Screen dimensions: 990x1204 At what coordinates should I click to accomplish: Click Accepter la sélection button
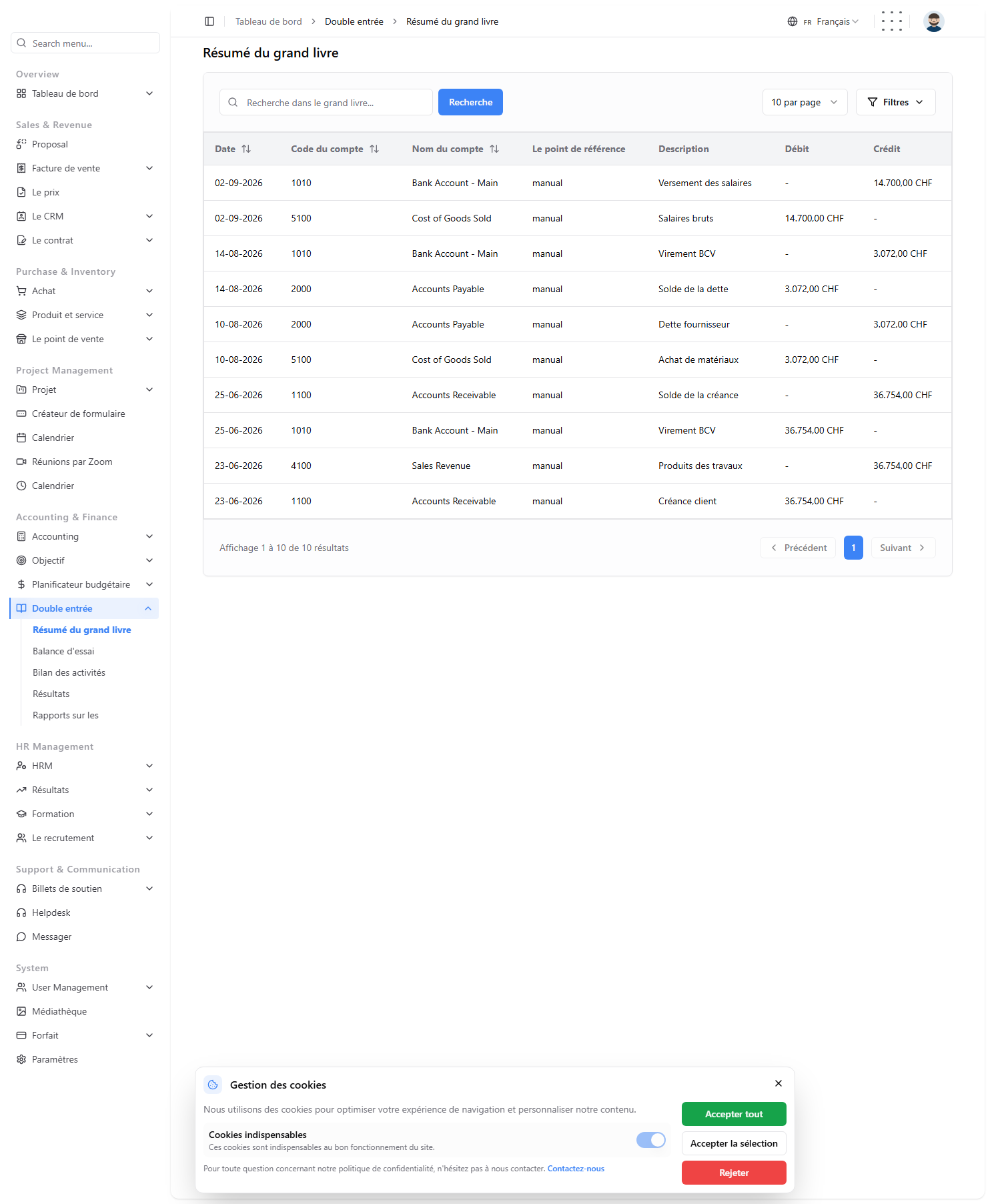pos(734,1143)
